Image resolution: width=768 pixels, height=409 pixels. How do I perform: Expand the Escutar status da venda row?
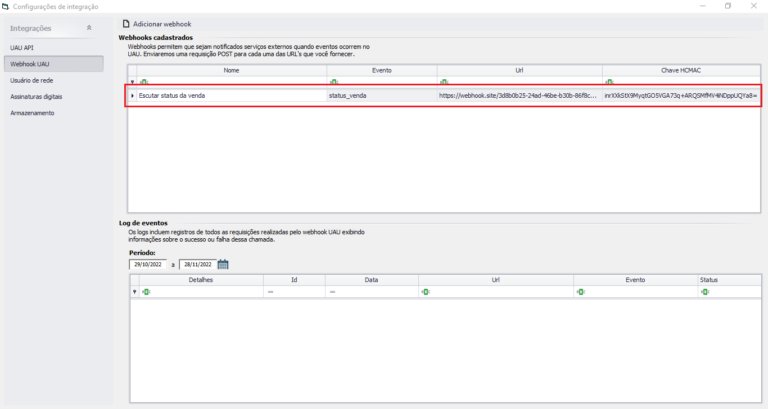[133, 95]
